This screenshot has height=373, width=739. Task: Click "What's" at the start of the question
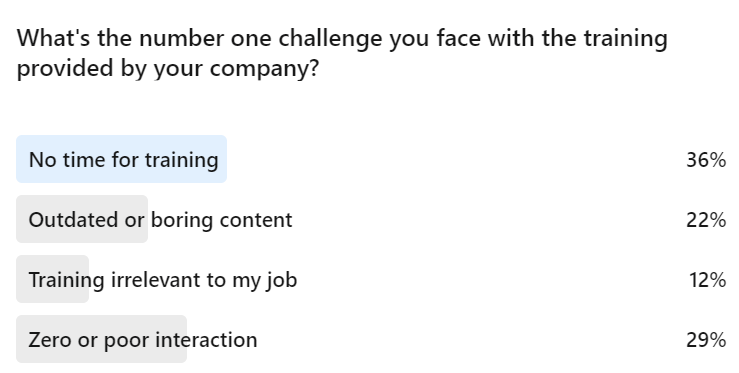tap(53, 38)
